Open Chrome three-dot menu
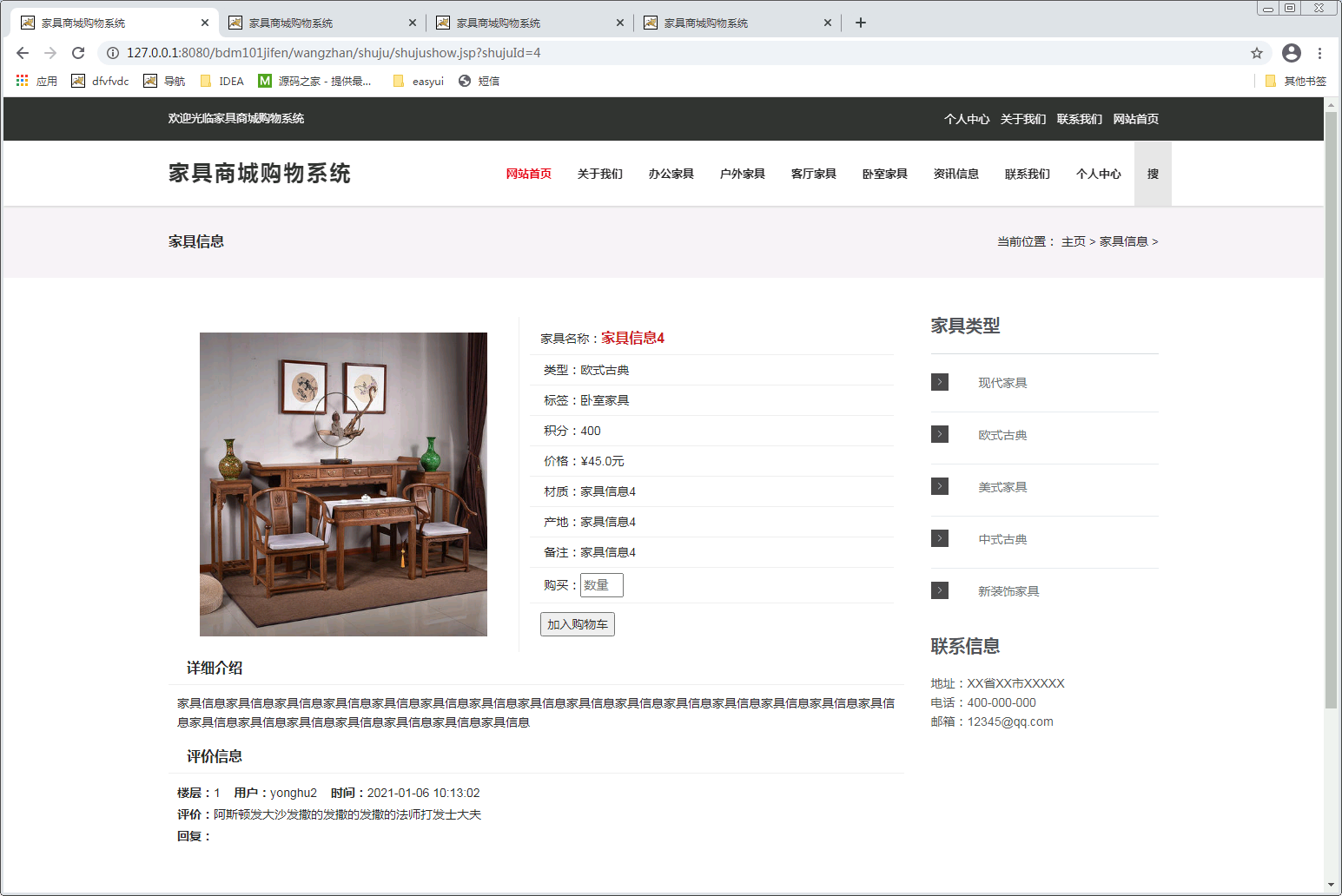The height and width of the screenshot is (896, 1342). coord(1319,53)
